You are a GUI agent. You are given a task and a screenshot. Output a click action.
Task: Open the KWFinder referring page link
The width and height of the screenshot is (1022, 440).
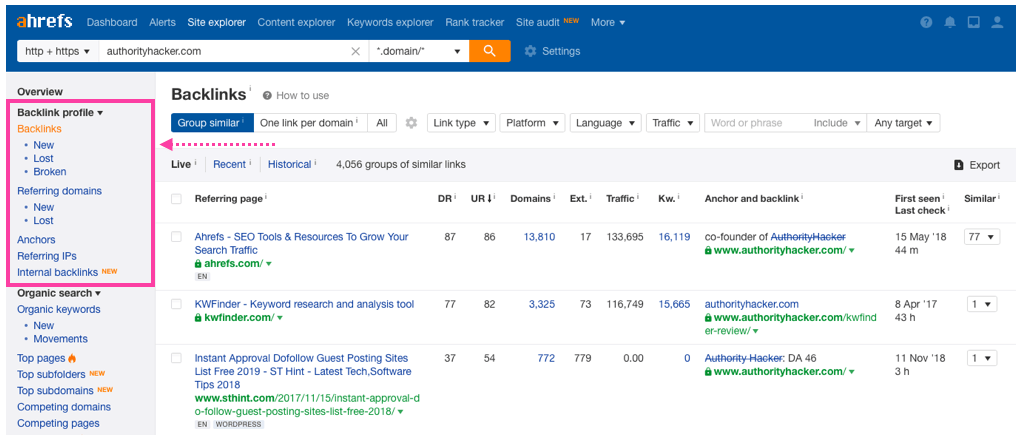304,304
